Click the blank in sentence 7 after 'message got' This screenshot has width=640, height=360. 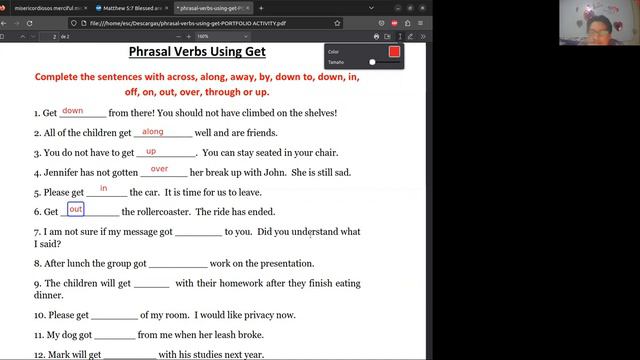tap(198, 232)
